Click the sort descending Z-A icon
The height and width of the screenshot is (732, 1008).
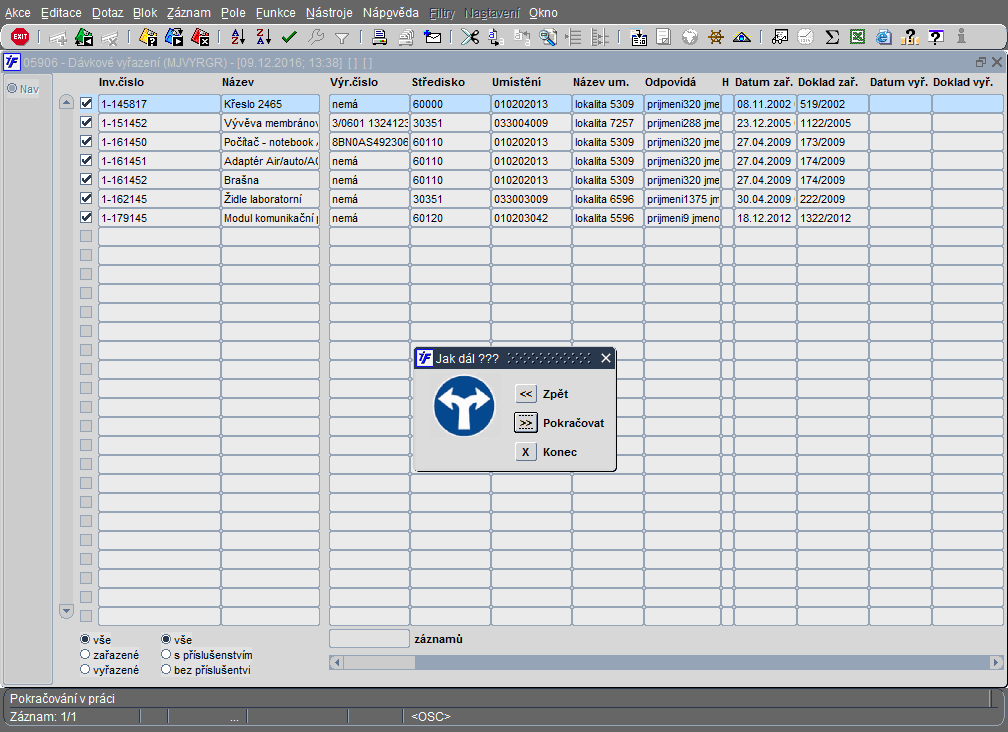[x=263, y=37]
